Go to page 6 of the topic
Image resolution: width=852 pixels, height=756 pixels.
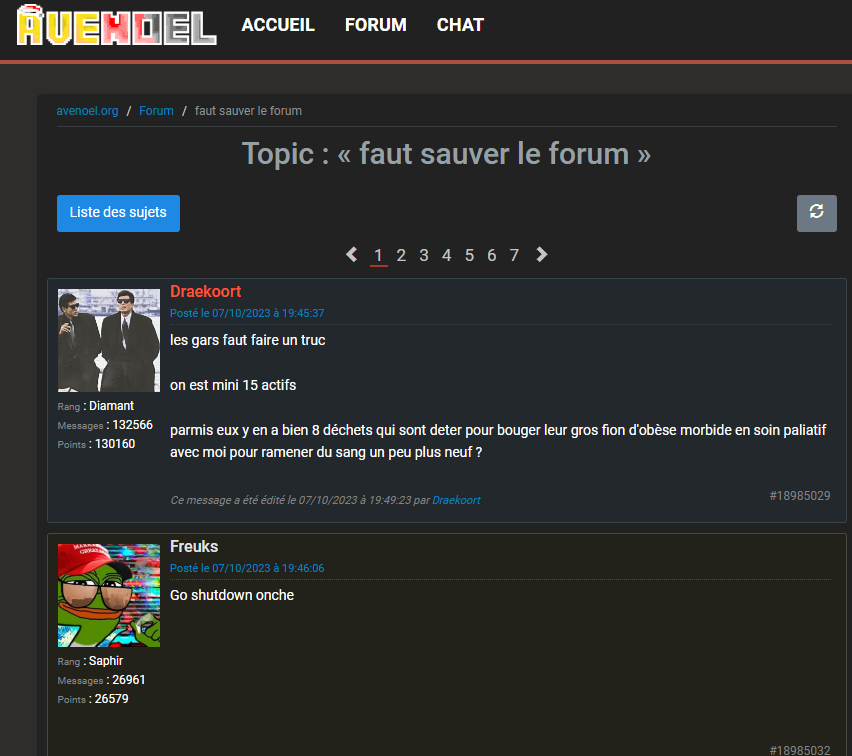[x=492, y=255]
